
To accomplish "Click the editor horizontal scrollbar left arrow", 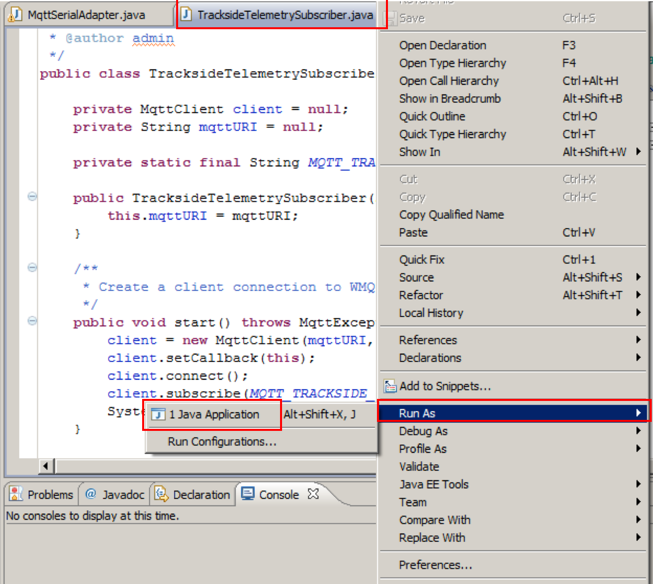I will point(47,466).
